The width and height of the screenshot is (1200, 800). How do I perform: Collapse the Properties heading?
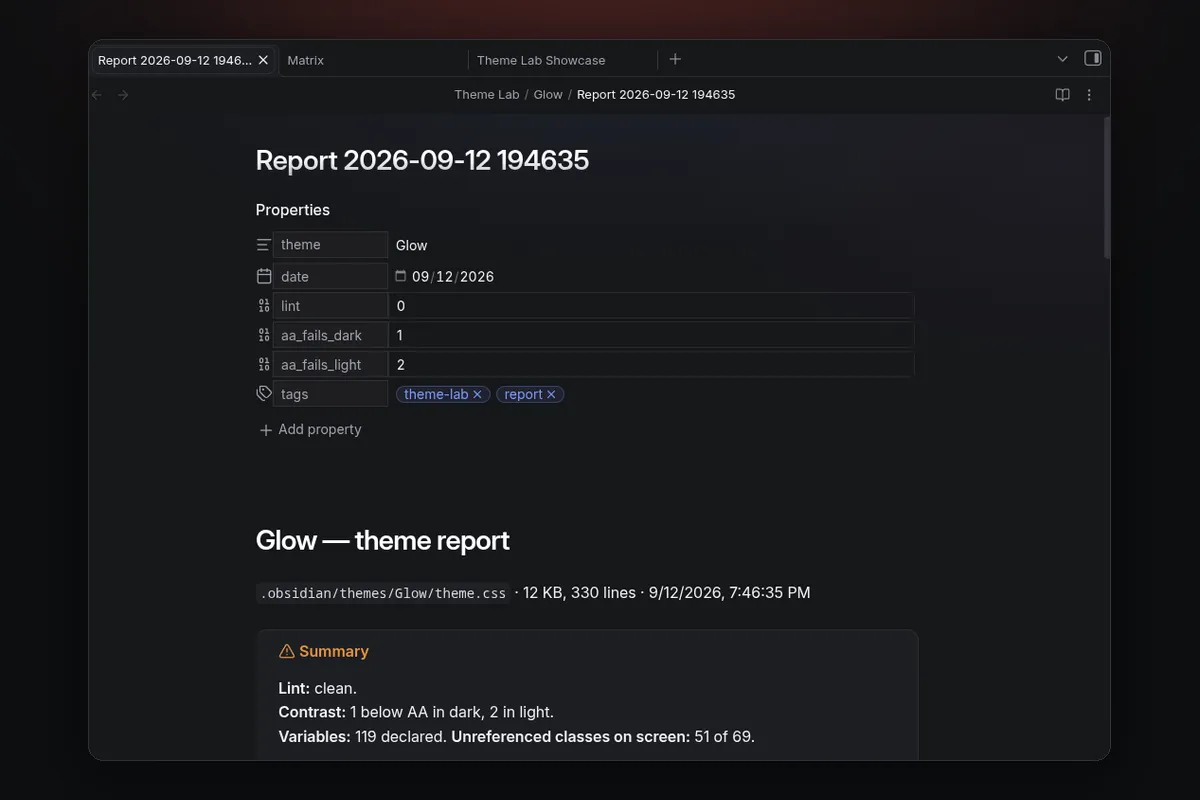[292, 210]
